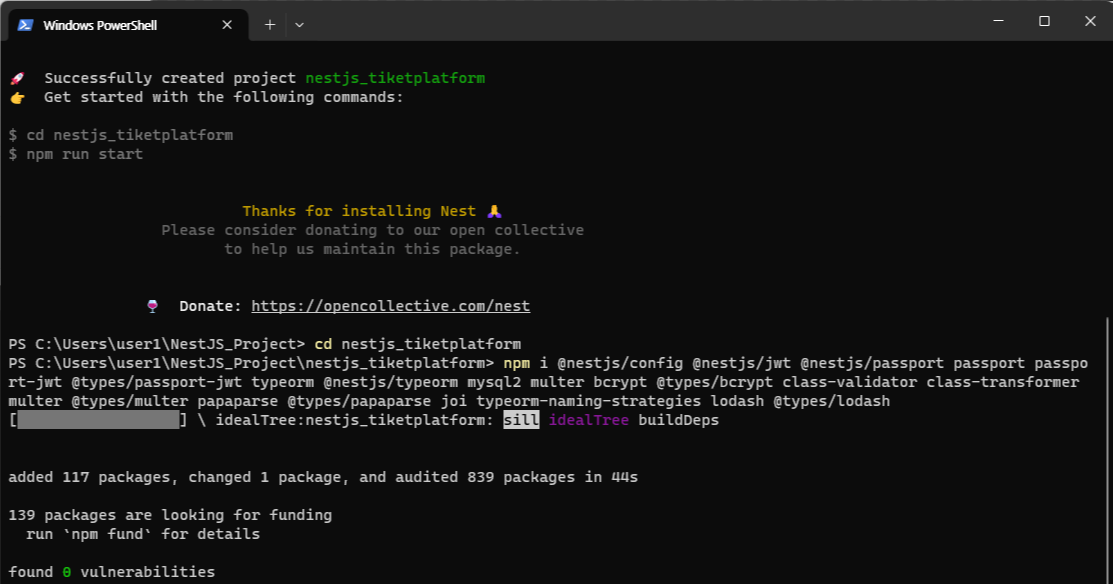This screenshot has width=1113, height=584.
Task: Click 'PS C:\Users\user1\NestJS_Project>' prompt
Action: [x=157, y=344]
